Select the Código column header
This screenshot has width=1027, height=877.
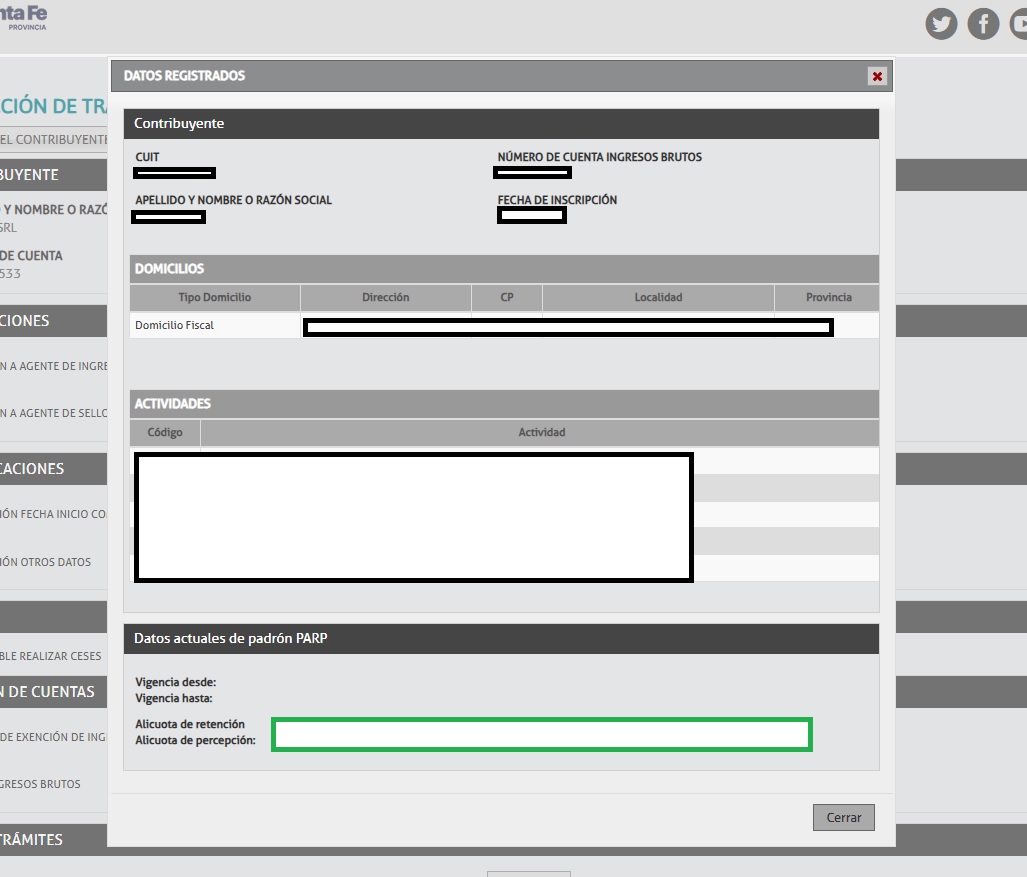tap(165, 432)
